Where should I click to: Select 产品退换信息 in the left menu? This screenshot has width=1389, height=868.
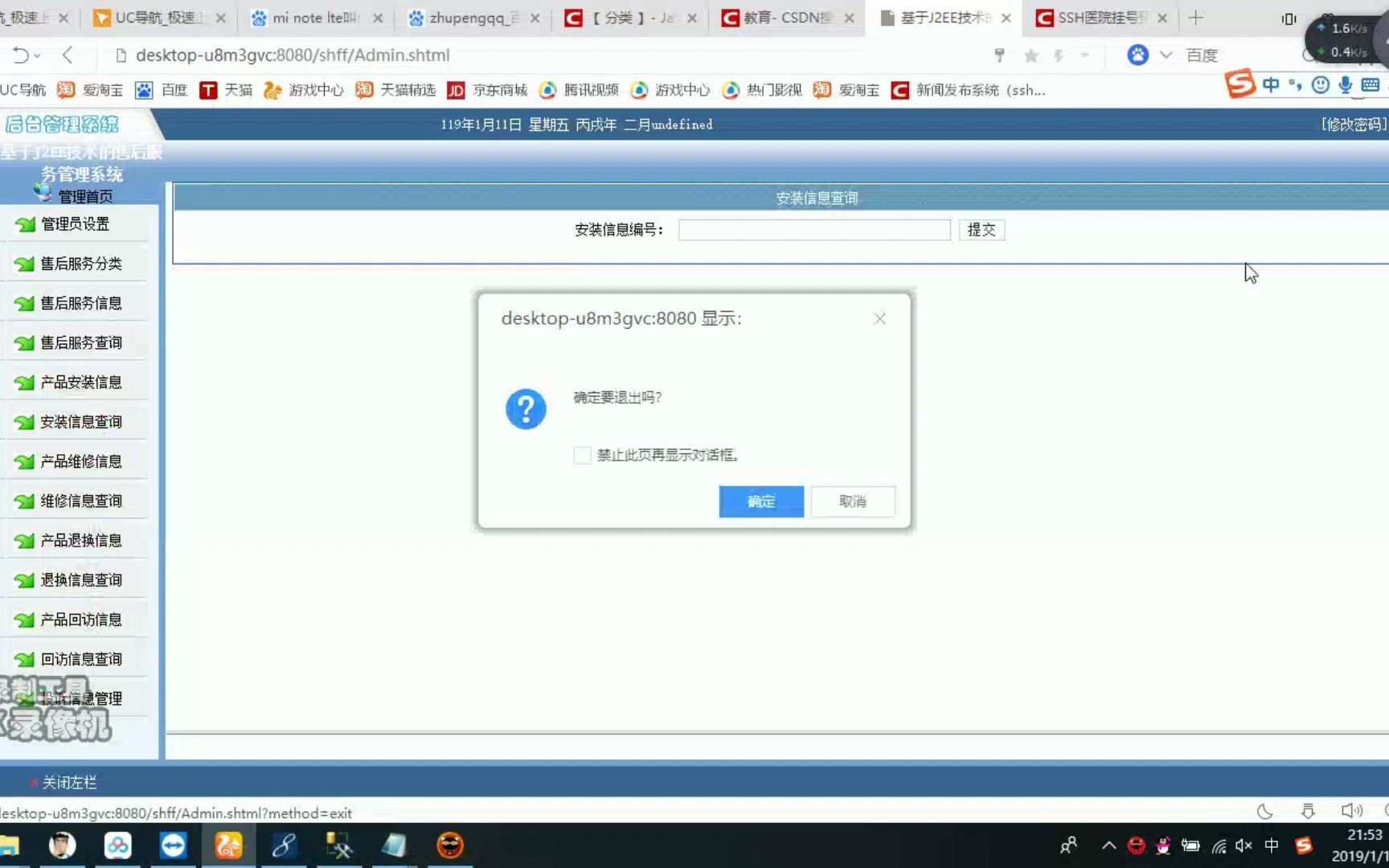[x=80, y=540]
